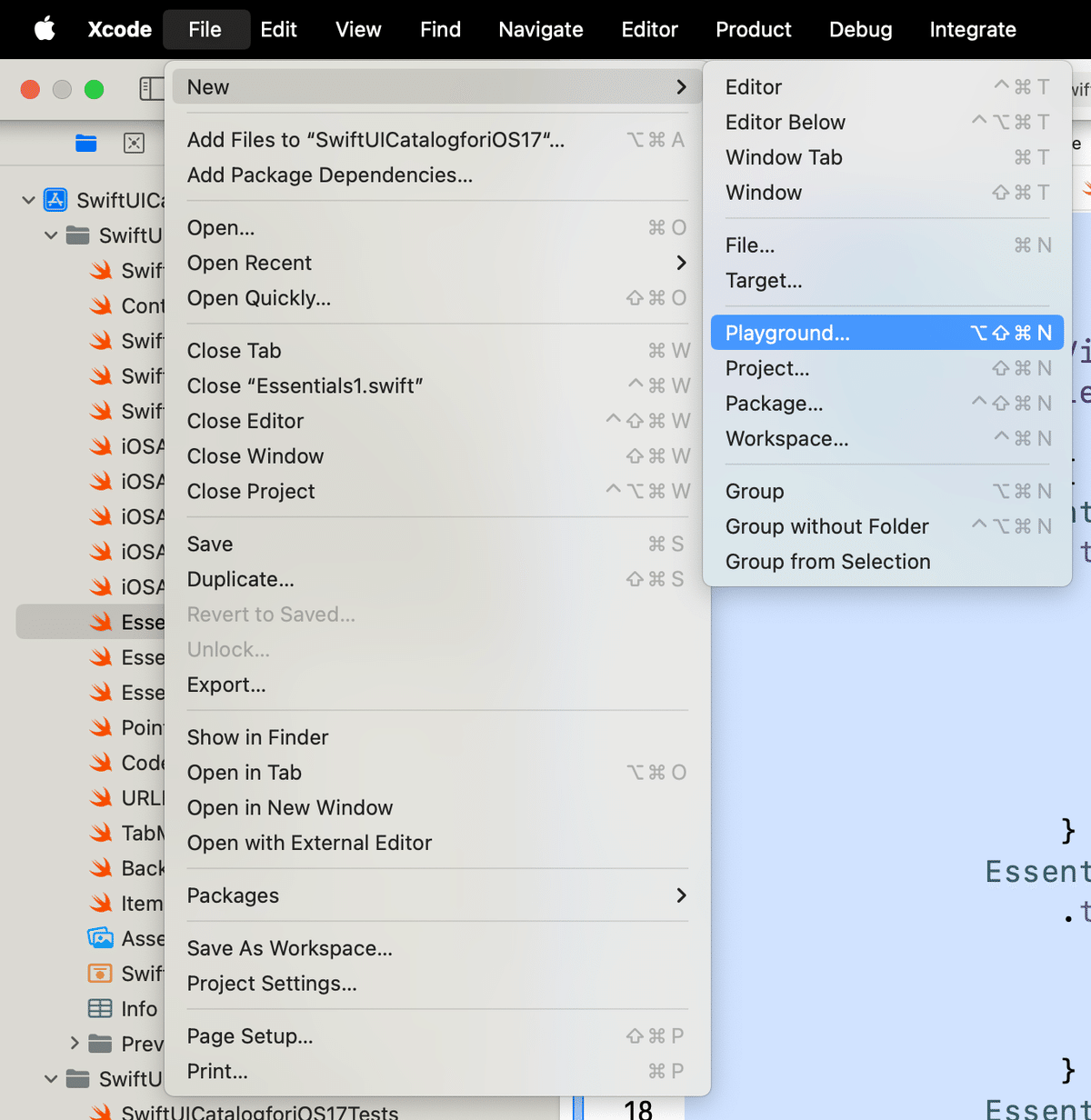Image resolution: width=1091 pixels, height=1120 pixels.
Task: Choose Duplicate...
Action: pyautogui.click(x=437, y=579)
